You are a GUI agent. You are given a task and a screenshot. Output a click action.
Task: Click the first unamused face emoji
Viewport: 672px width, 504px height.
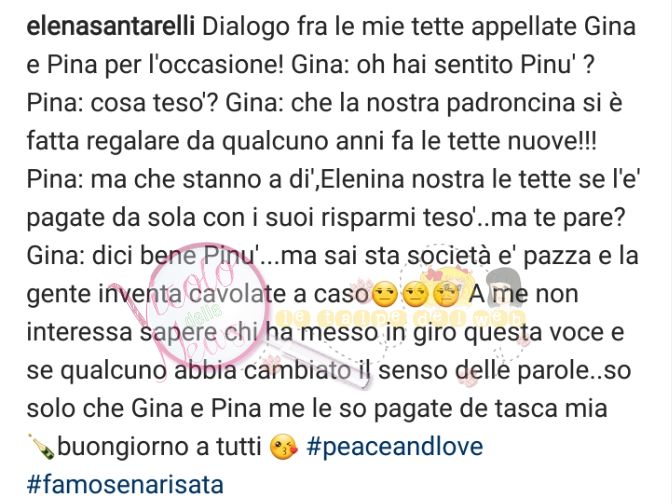tap(385, 295)
